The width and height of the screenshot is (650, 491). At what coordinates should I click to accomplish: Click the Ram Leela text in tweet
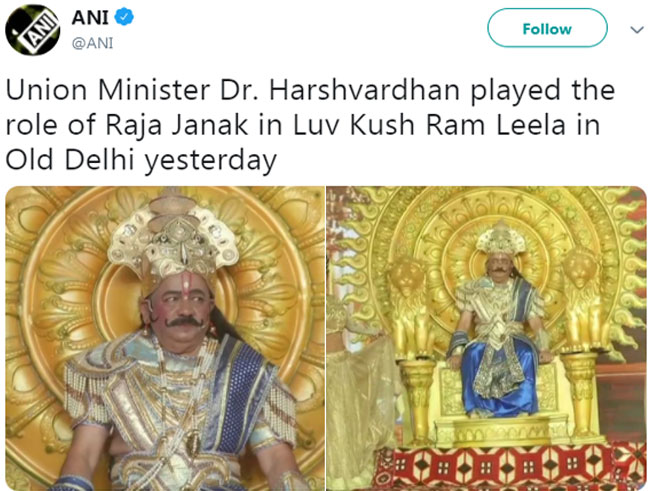[x=496, y=125]
